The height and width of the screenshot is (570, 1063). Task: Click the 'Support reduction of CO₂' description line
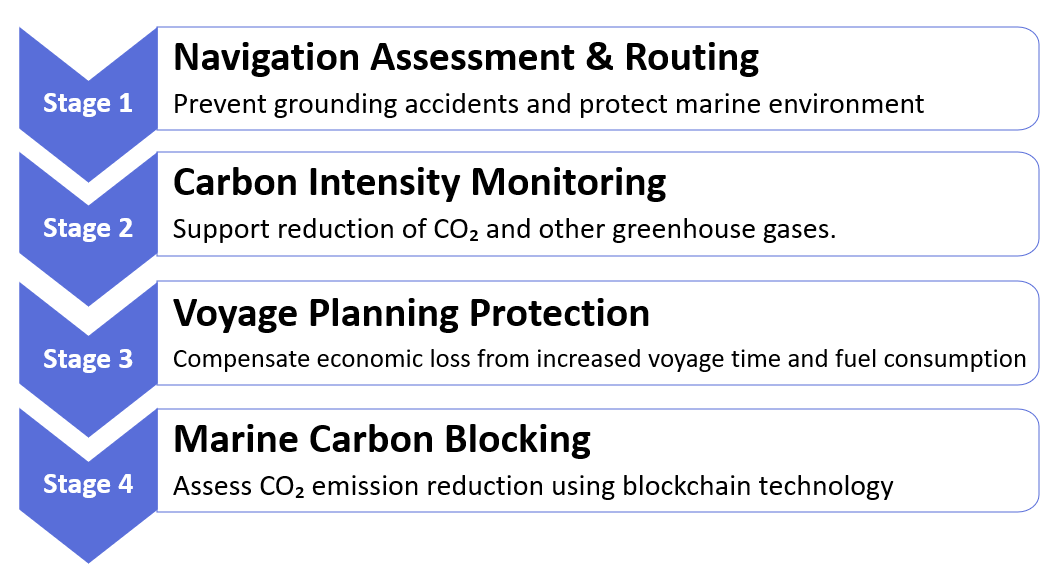(504, 229)
